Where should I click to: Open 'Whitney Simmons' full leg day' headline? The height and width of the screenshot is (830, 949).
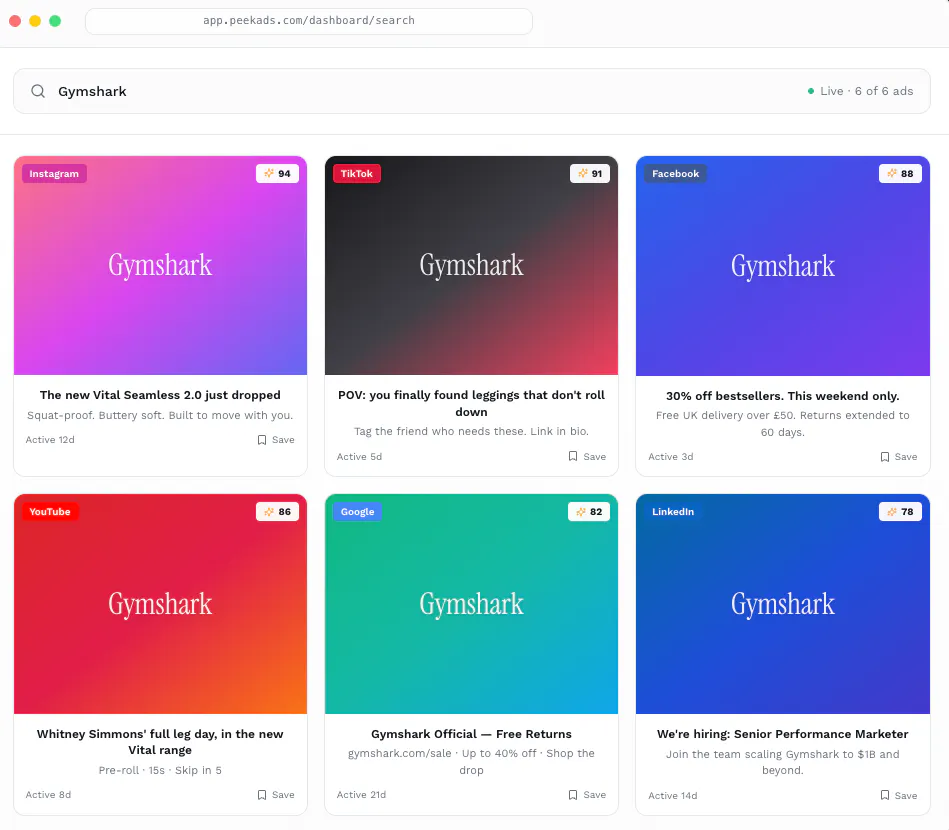coord(160,742)
